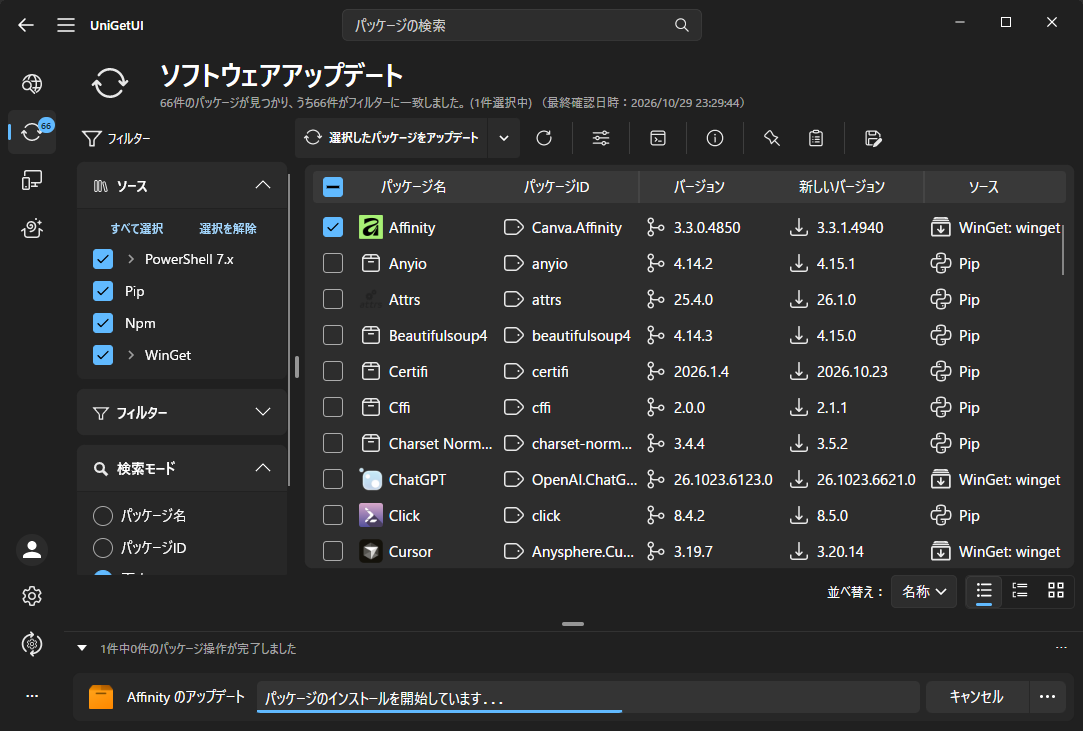Click the export save toolbar icon
This screenshot has height=731, width=1083.
click(x=873, y=138)
